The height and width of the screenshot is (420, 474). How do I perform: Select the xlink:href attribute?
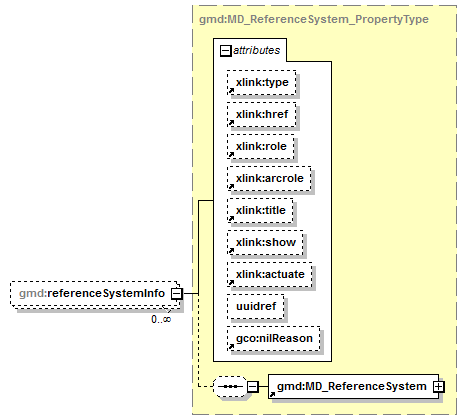click(262, 114)
